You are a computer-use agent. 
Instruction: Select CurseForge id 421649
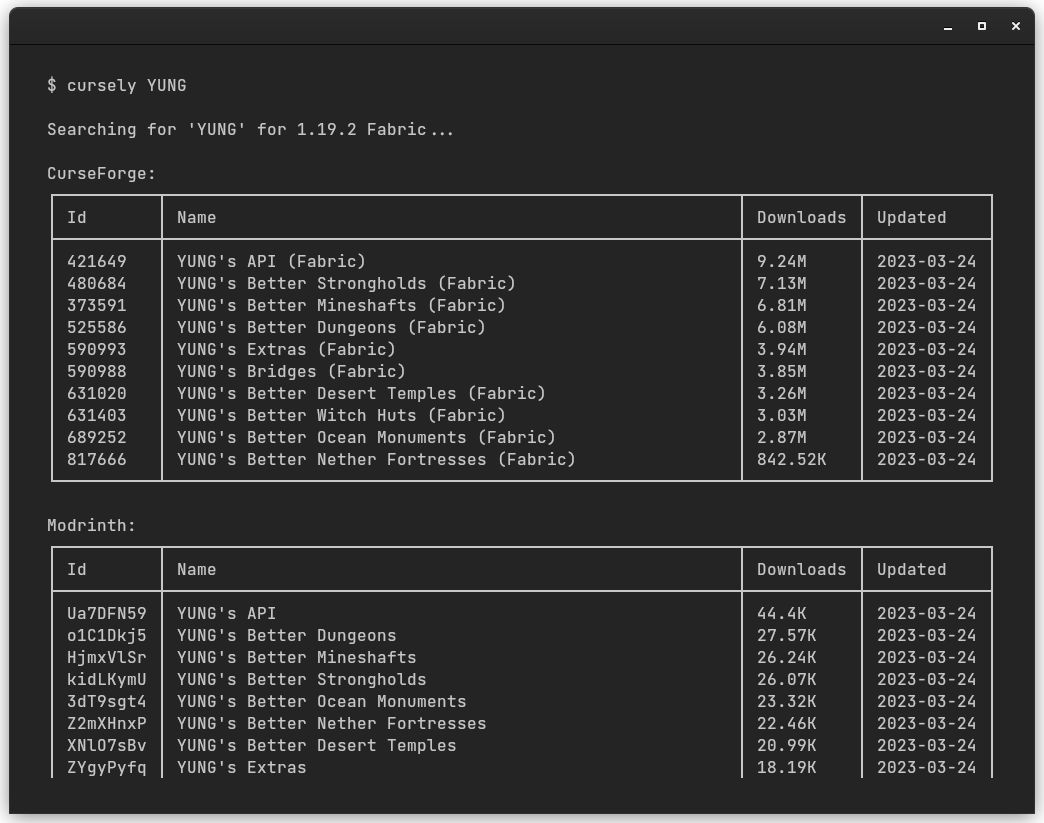click(97, 262)
